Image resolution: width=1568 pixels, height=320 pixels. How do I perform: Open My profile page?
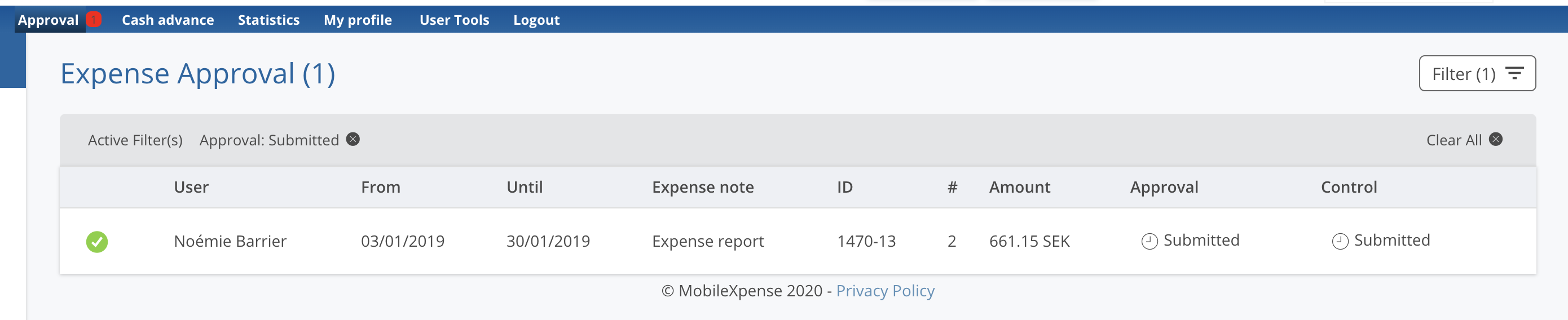[357, 20]
